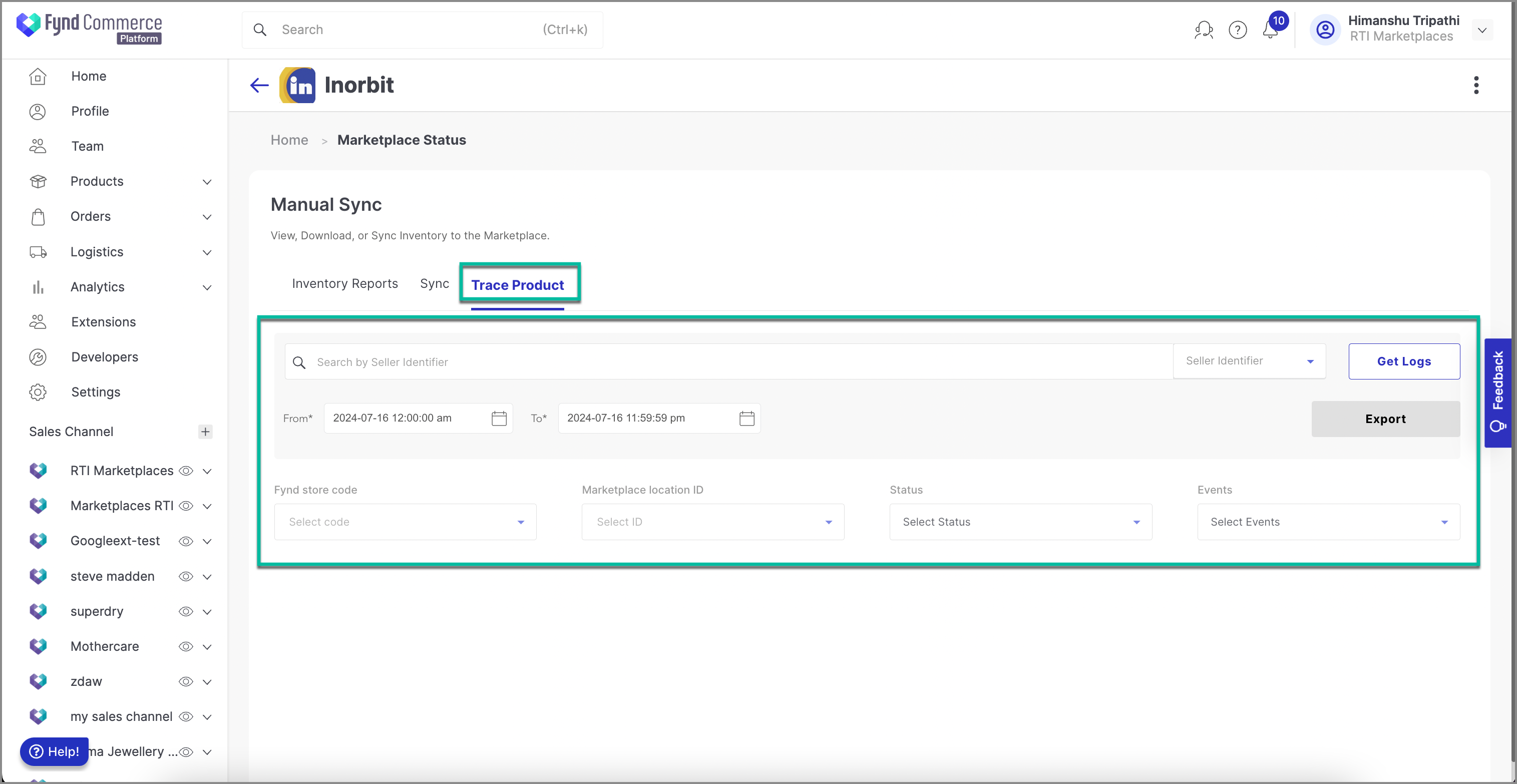Viewport: 1517px width, 784px height.
Task: Toggle eye icon for RTI Marketplaces
Action: [186, 471]
